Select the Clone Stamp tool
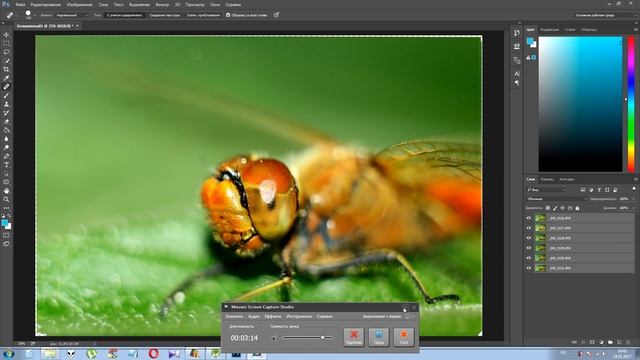 point(6,104)
